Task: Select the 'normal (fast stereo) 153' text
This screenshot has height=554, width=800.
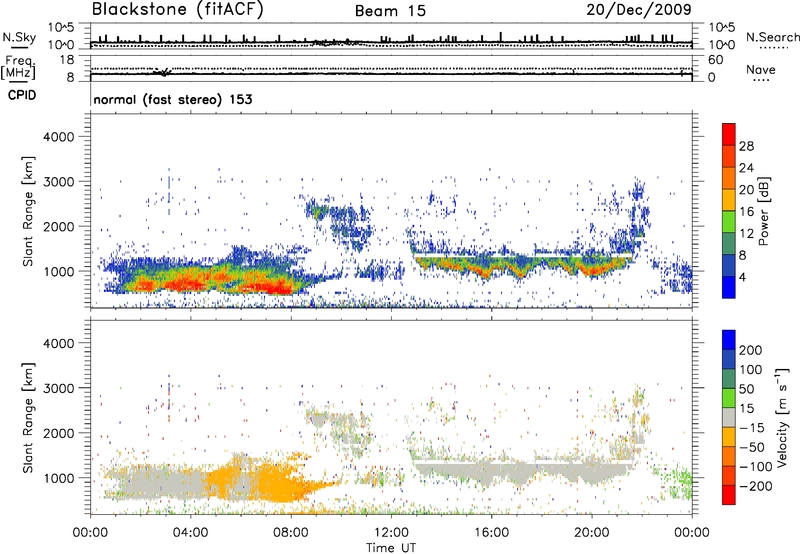Action: point(173,99)
